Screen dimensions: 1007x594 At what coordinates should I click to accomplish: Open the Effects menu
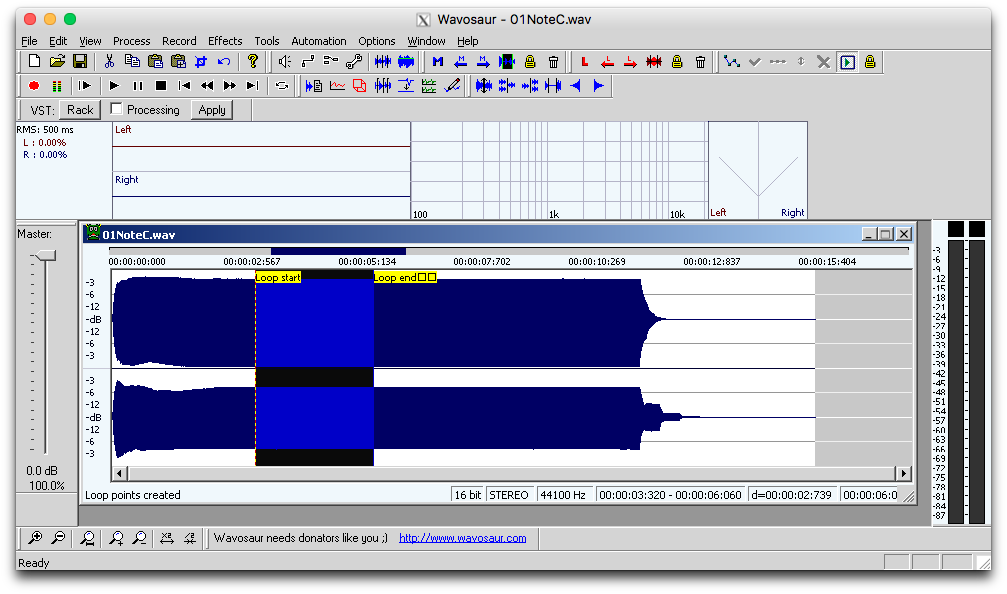click(225, 41)
